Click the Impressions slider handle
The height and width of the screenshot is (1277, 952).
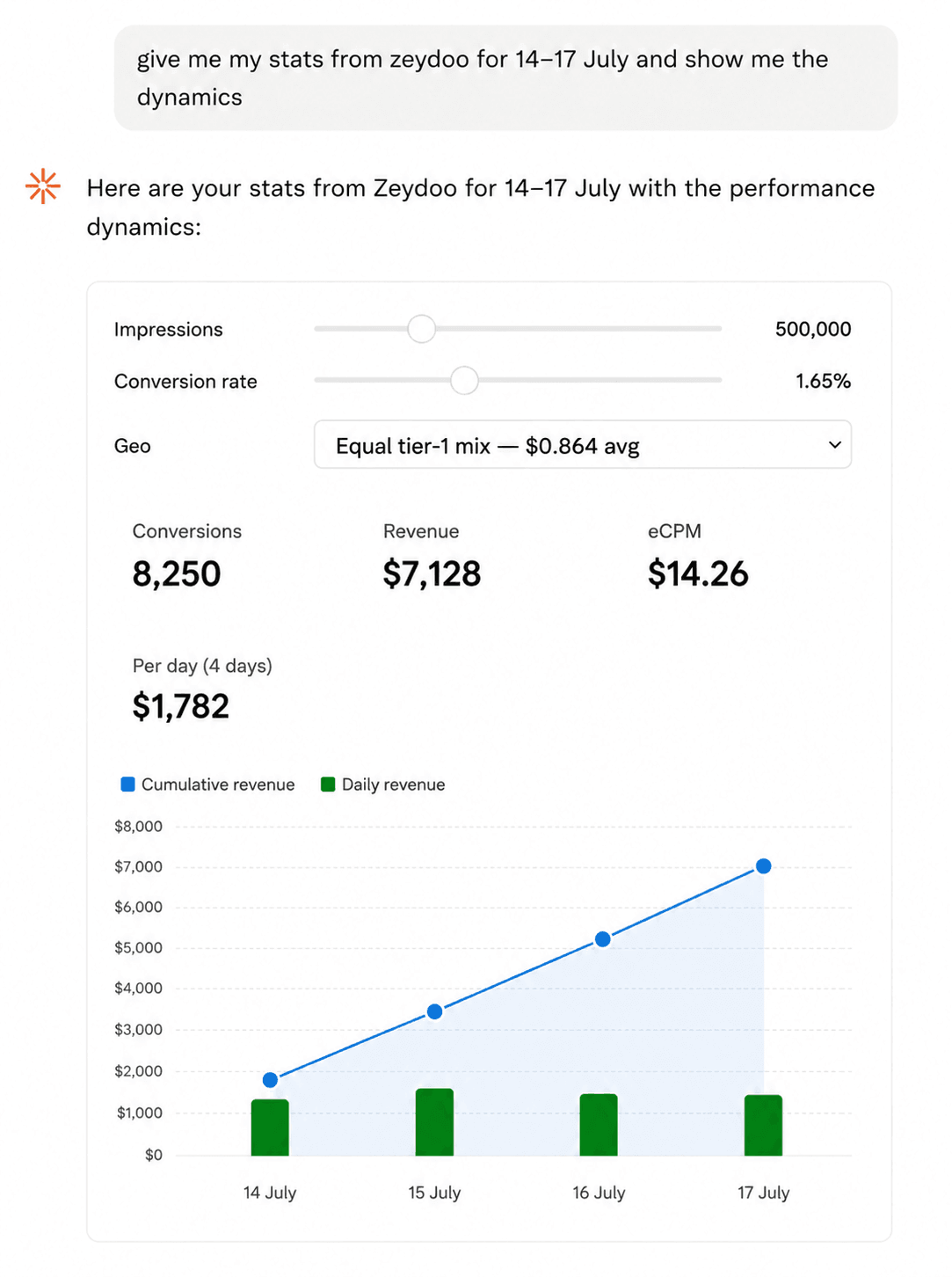422,329
